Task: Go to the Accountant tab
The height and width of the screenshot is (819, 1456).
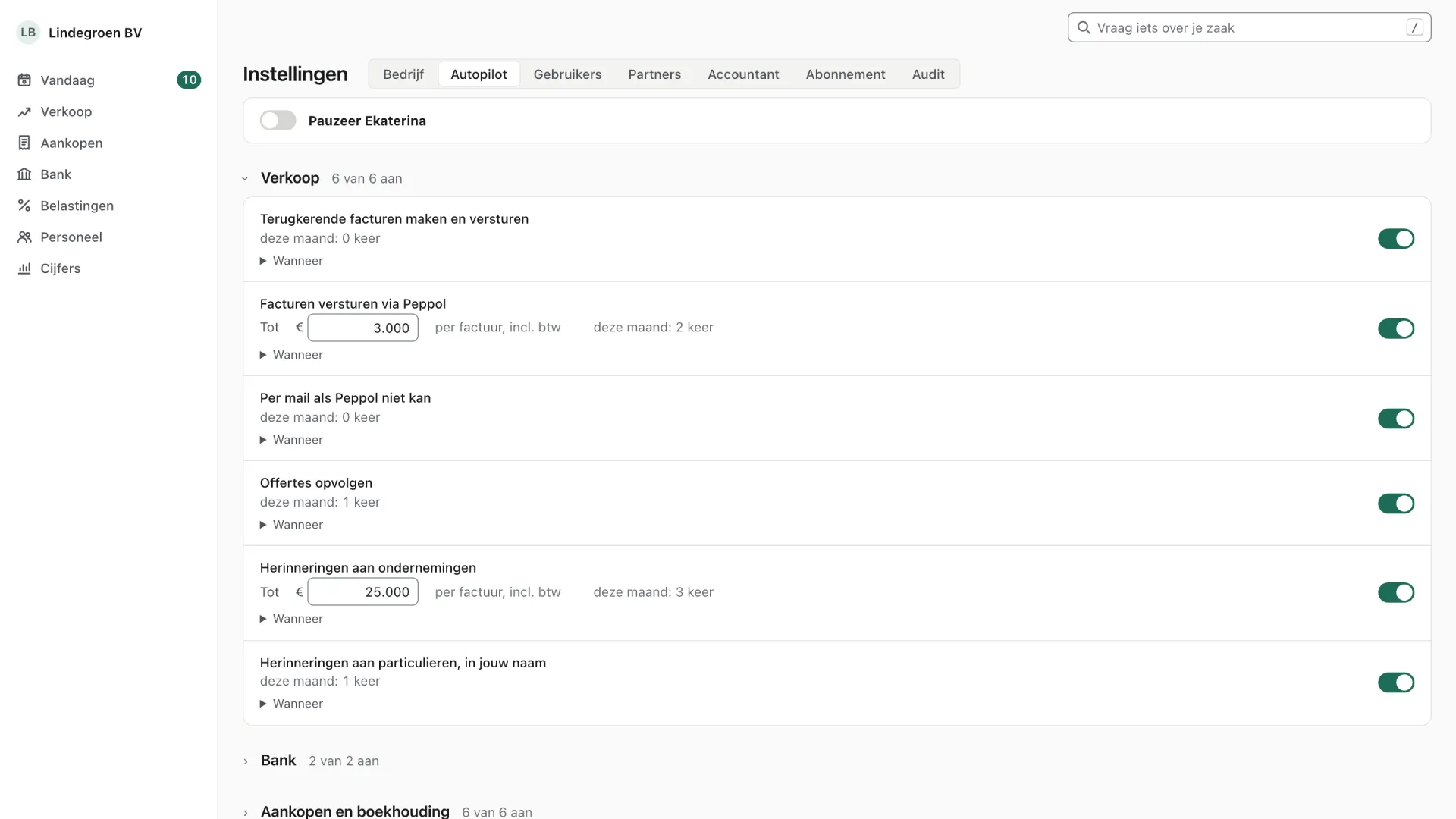Action: click(x=743, y=74)
